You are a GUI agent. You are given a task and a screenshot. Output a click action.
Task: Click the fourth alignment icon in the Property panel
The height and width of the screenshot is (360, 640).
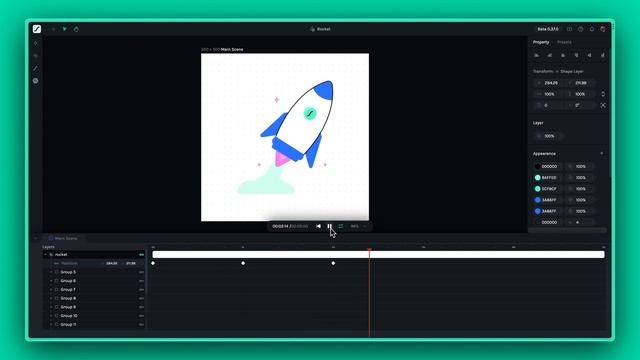[576, 55]
